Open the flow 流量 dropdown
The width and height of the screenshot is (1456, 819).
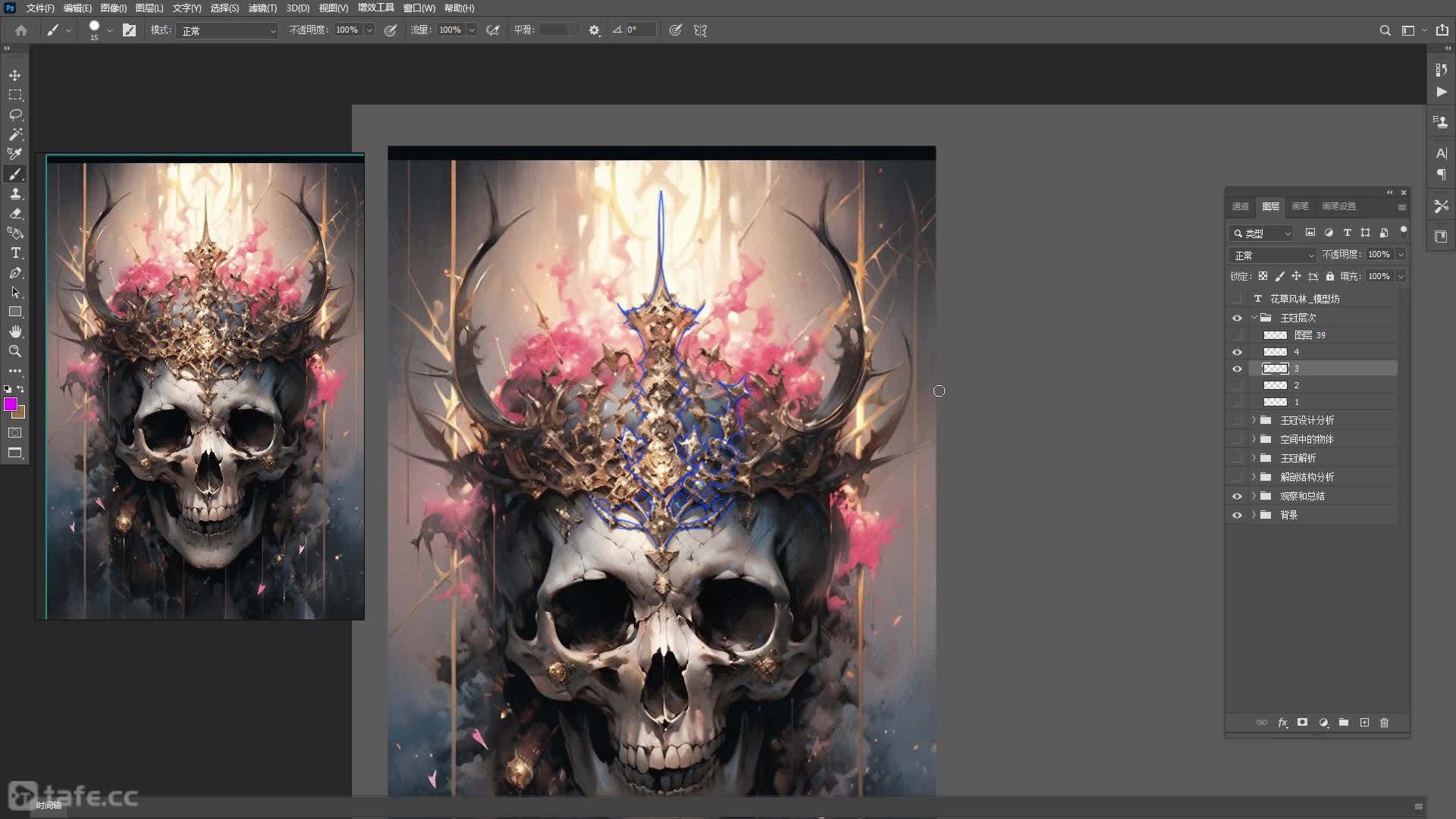(x=472, y=30)
